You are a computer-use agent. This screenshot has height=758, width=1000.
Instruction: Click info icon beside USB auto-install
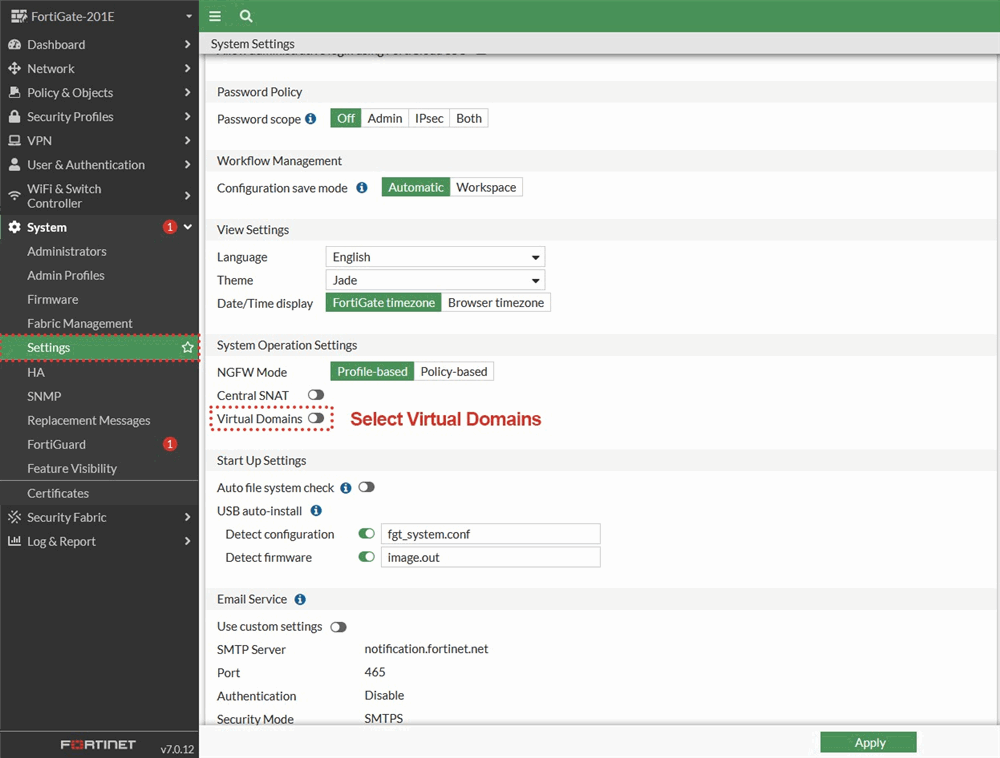tap(316, 511)
